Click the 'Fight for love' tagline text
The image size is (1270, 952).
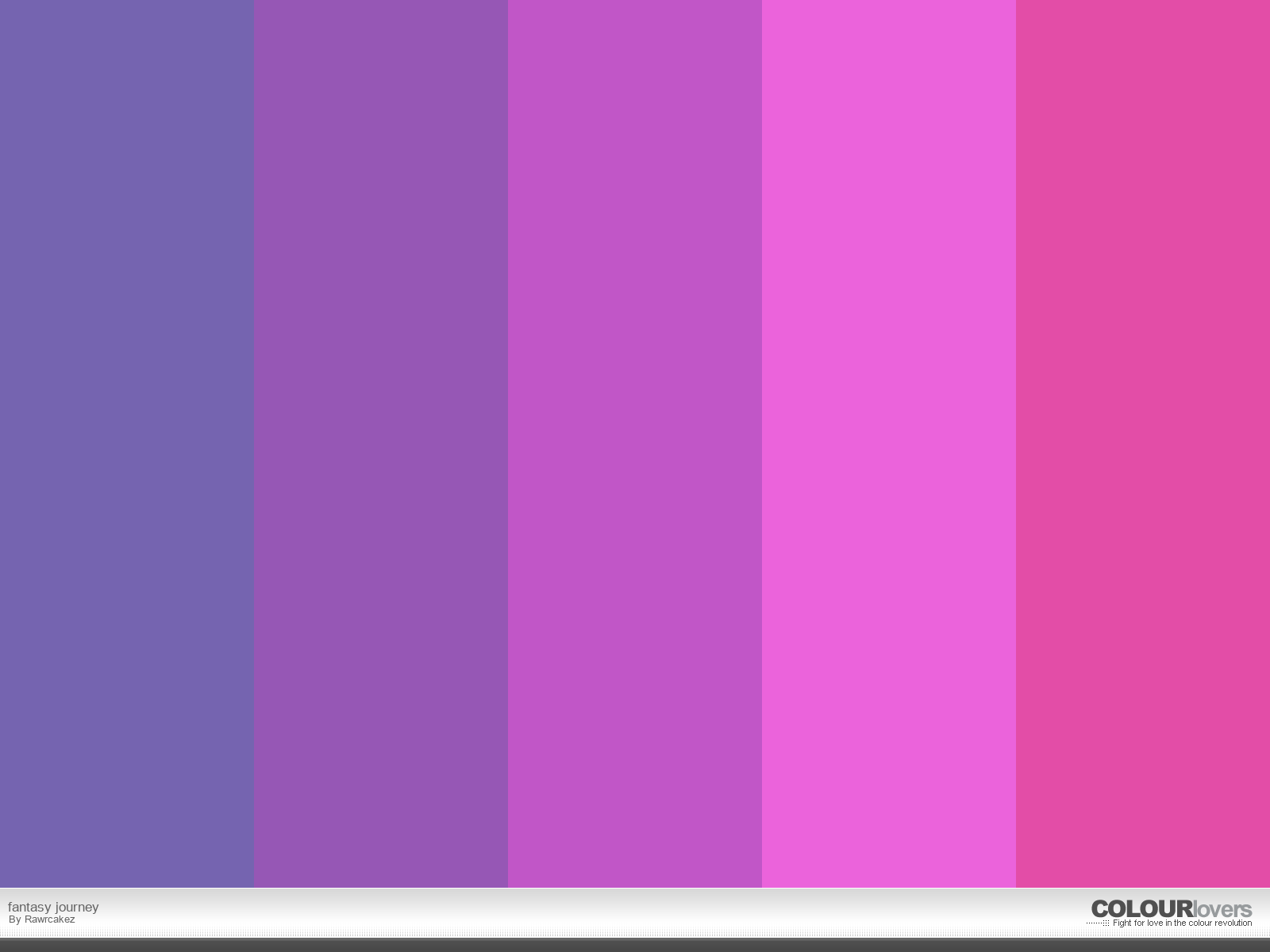tap(1182, 923)
